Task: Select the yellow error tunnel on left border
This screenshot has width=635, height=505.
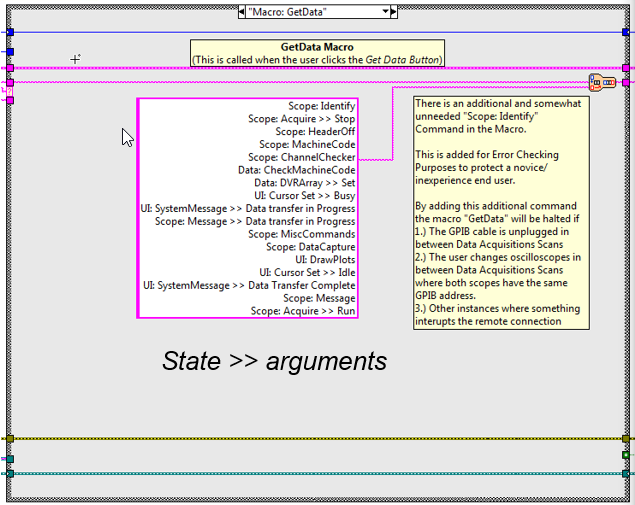Action: pyautogui.click(x=10, y=439)
